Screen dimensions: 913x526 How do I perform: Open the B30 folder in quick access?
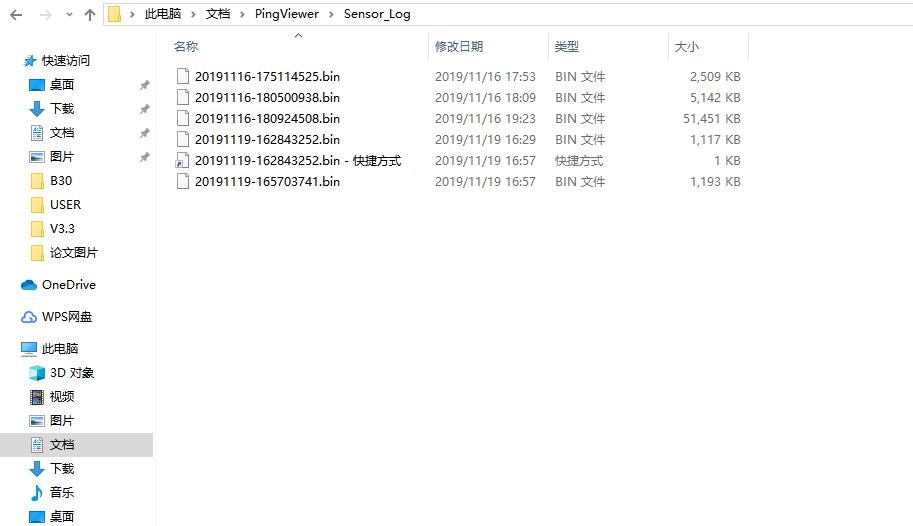click(x=60, y=181)
